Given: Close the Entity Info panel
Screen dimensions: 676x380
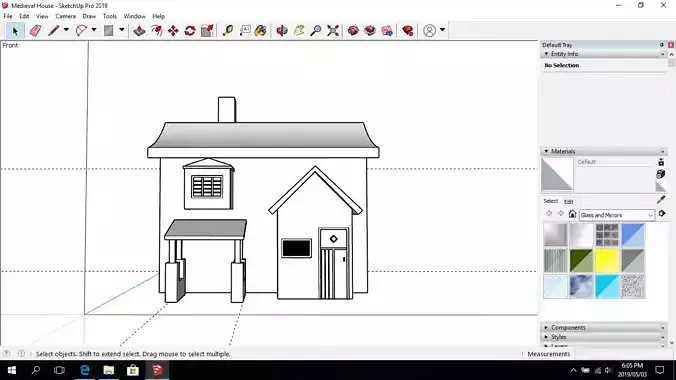Looking at the screenshot, I should coord(663,54).
